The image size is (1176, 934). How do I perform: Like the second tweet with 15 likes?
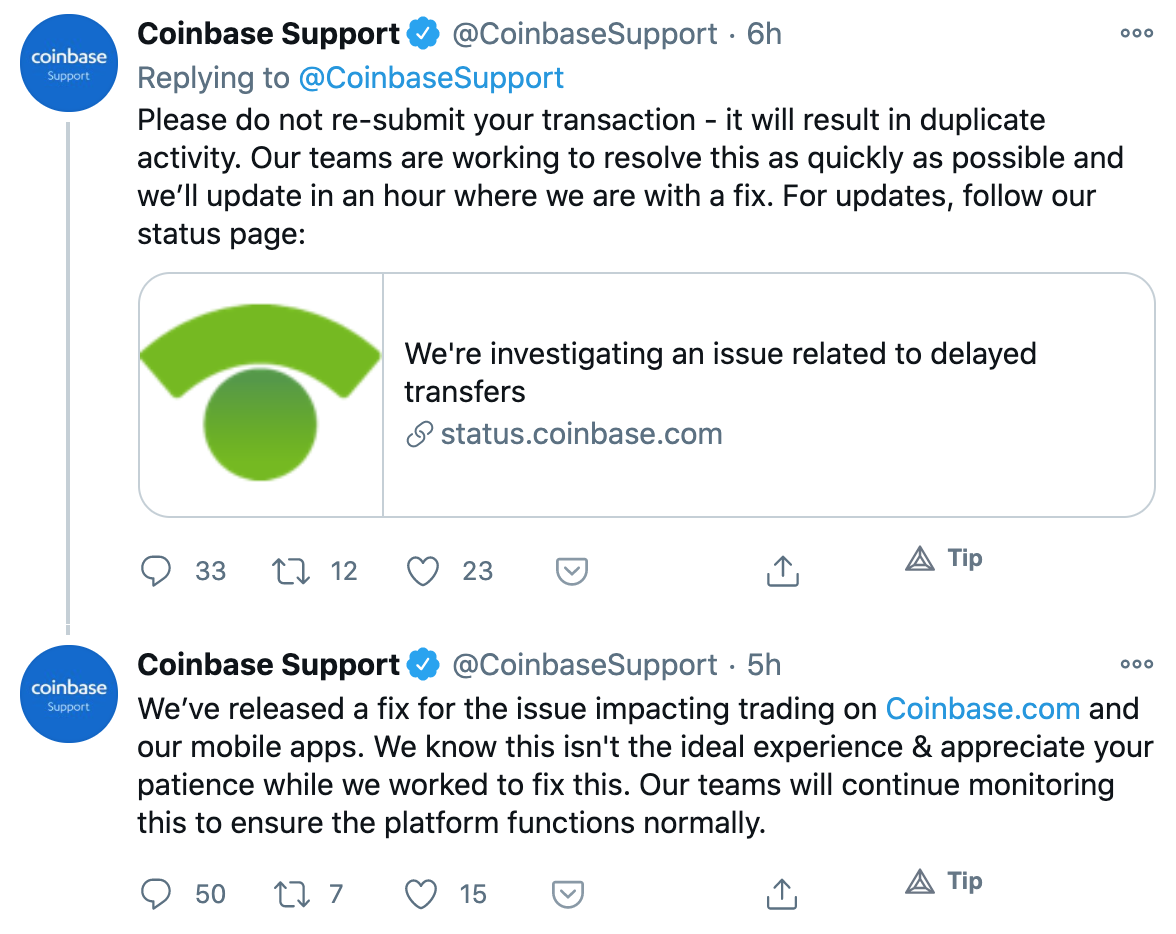422,893
